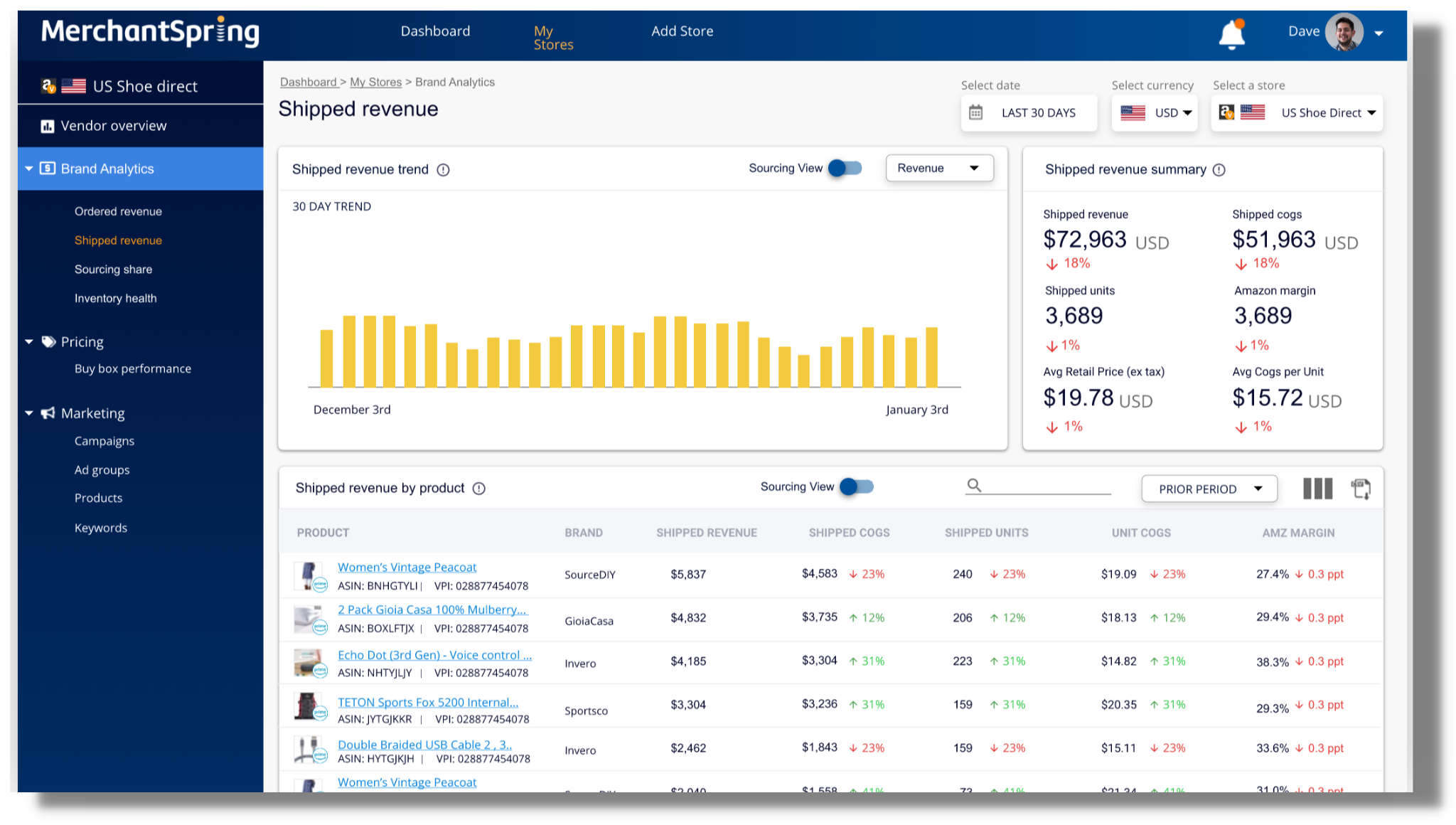Click the Brand Analytics dollar icon
Viewport: 1456px width, 825px height.
48,169
